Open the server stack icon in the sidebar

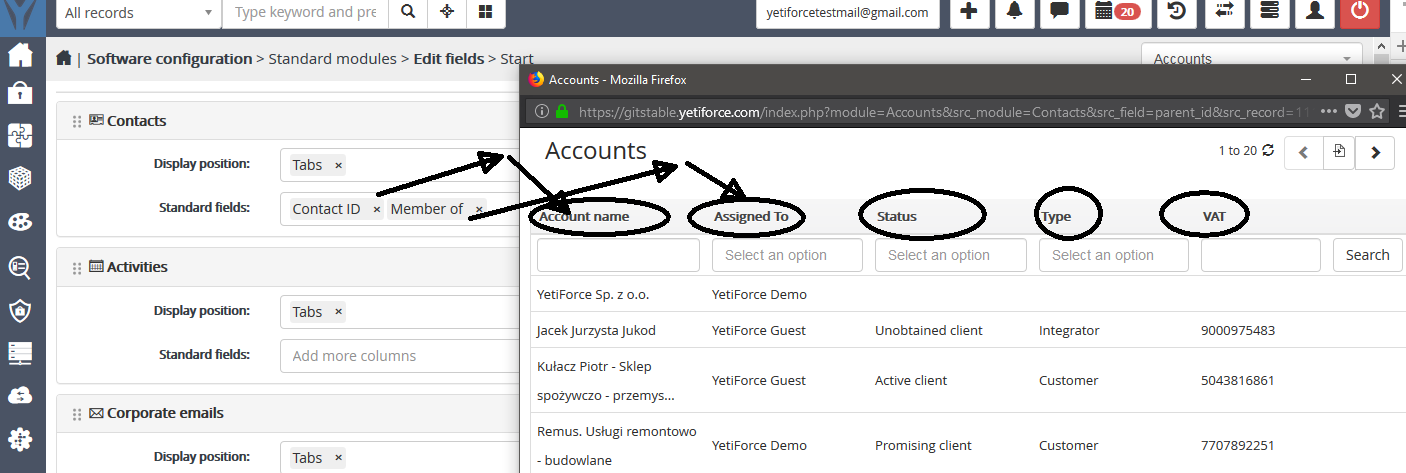pyautogui.click(x=20, y=353)
